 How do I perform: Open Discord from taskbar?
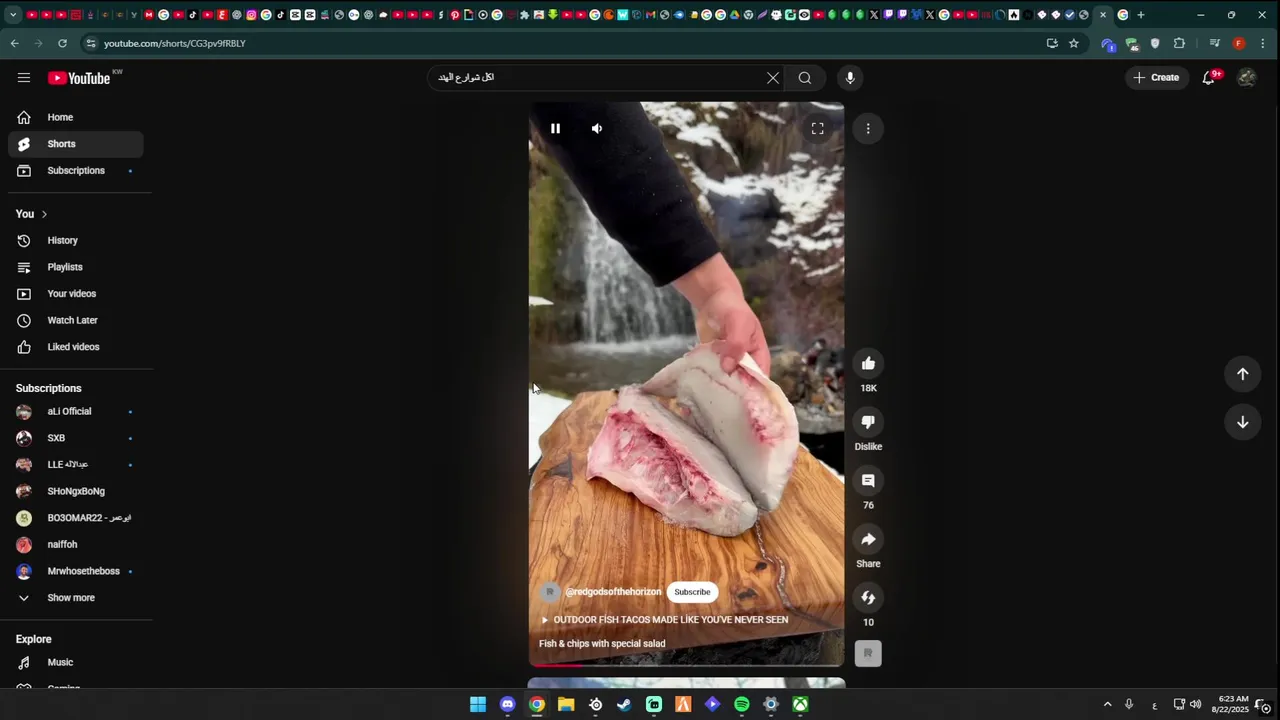[x=507, y=704]
